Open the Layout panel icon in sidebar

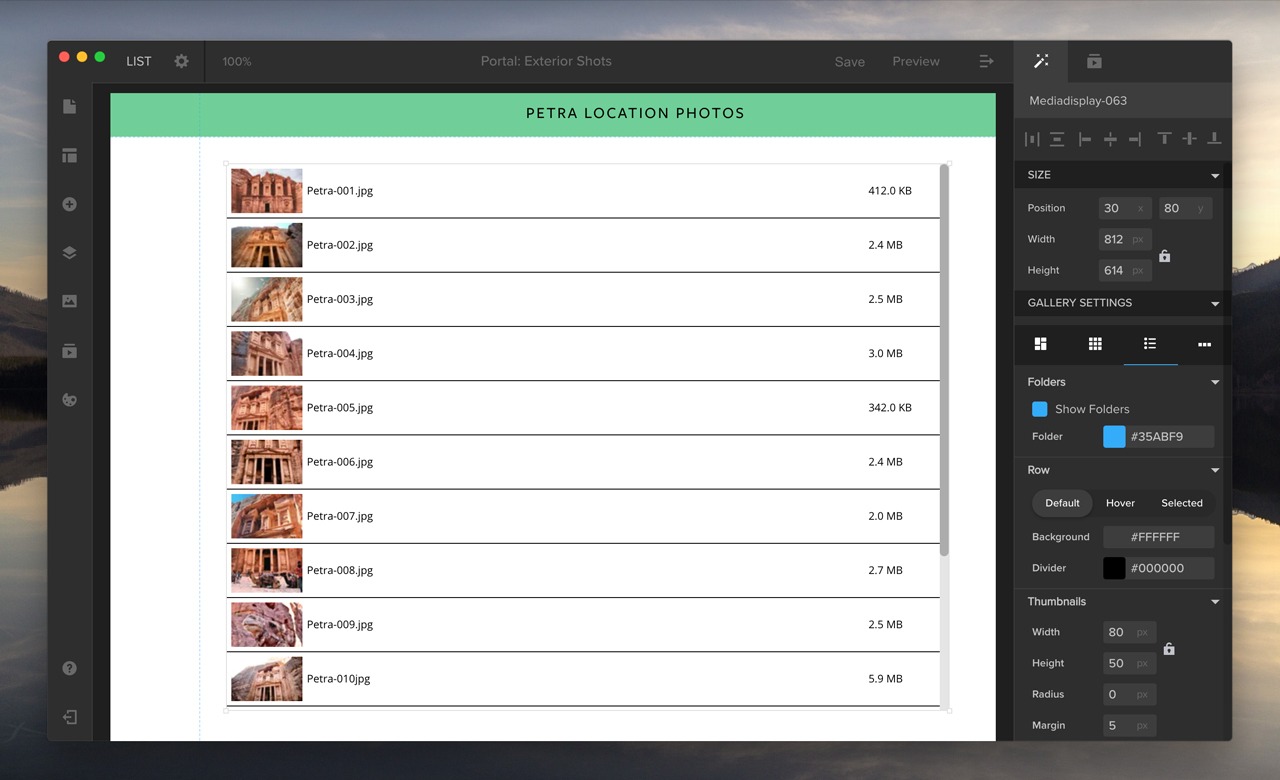(69, 155)
